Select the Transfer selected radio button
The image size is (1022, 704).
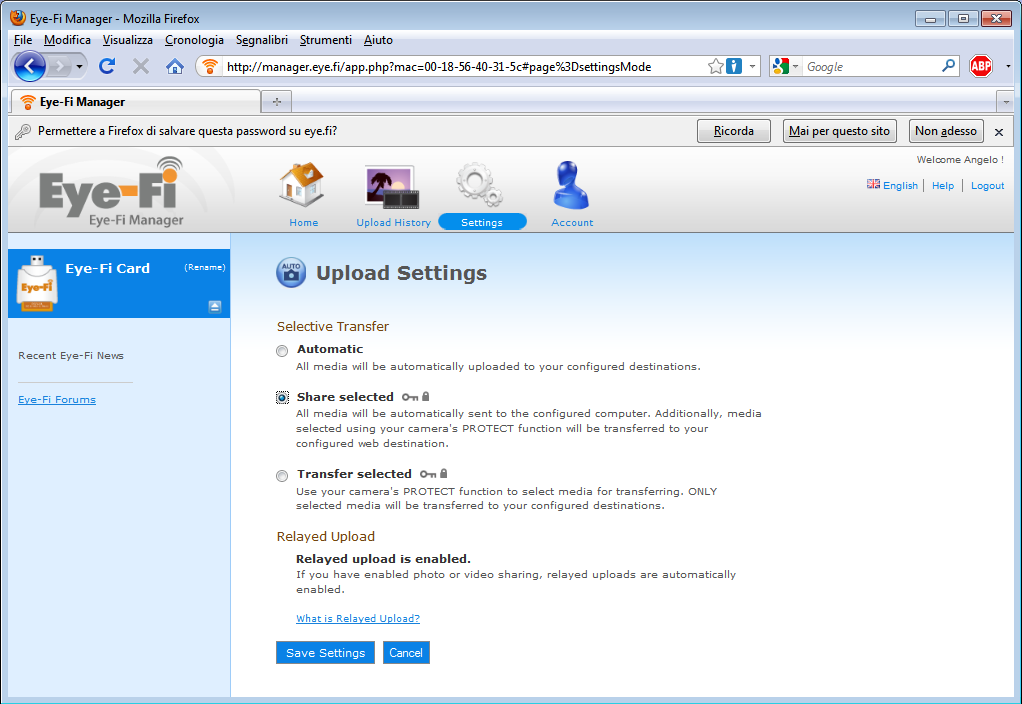[282, 476]
